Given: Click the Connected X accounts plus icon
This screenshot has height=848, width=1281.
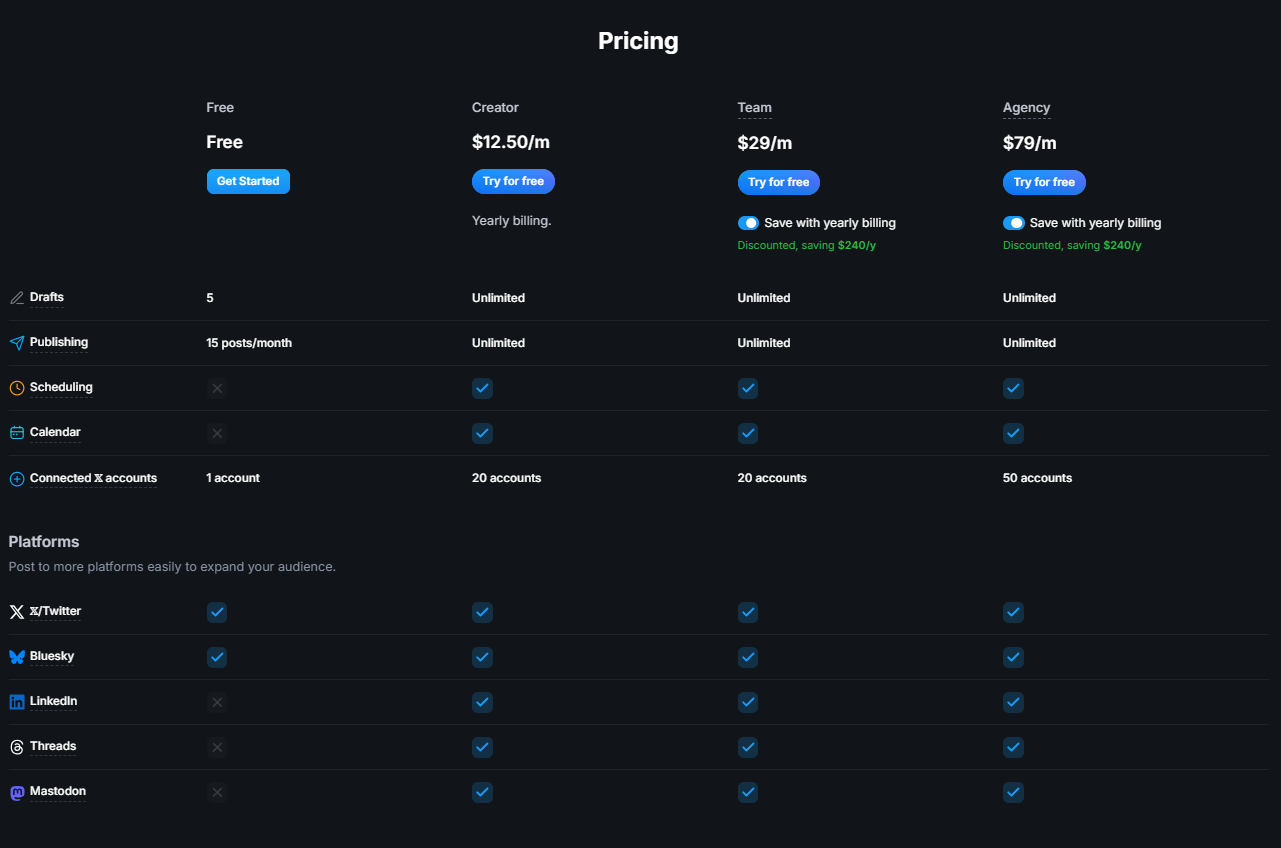Looking at the screenshot, I should pyautogui.click(x=17, y=479).
